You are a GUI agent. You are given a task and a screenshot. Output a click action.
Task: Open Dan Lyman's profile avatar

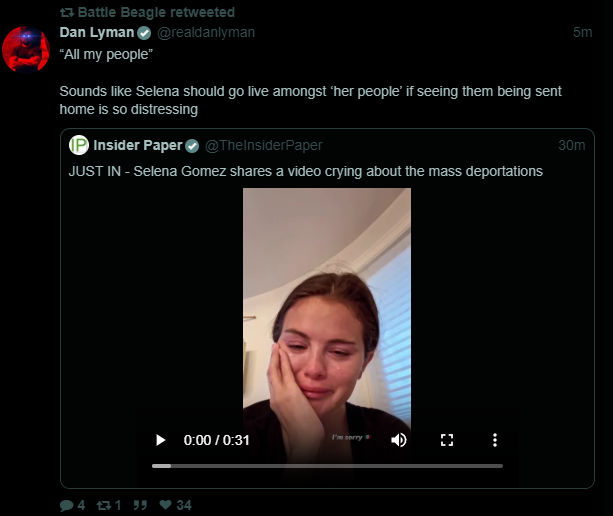26,50
